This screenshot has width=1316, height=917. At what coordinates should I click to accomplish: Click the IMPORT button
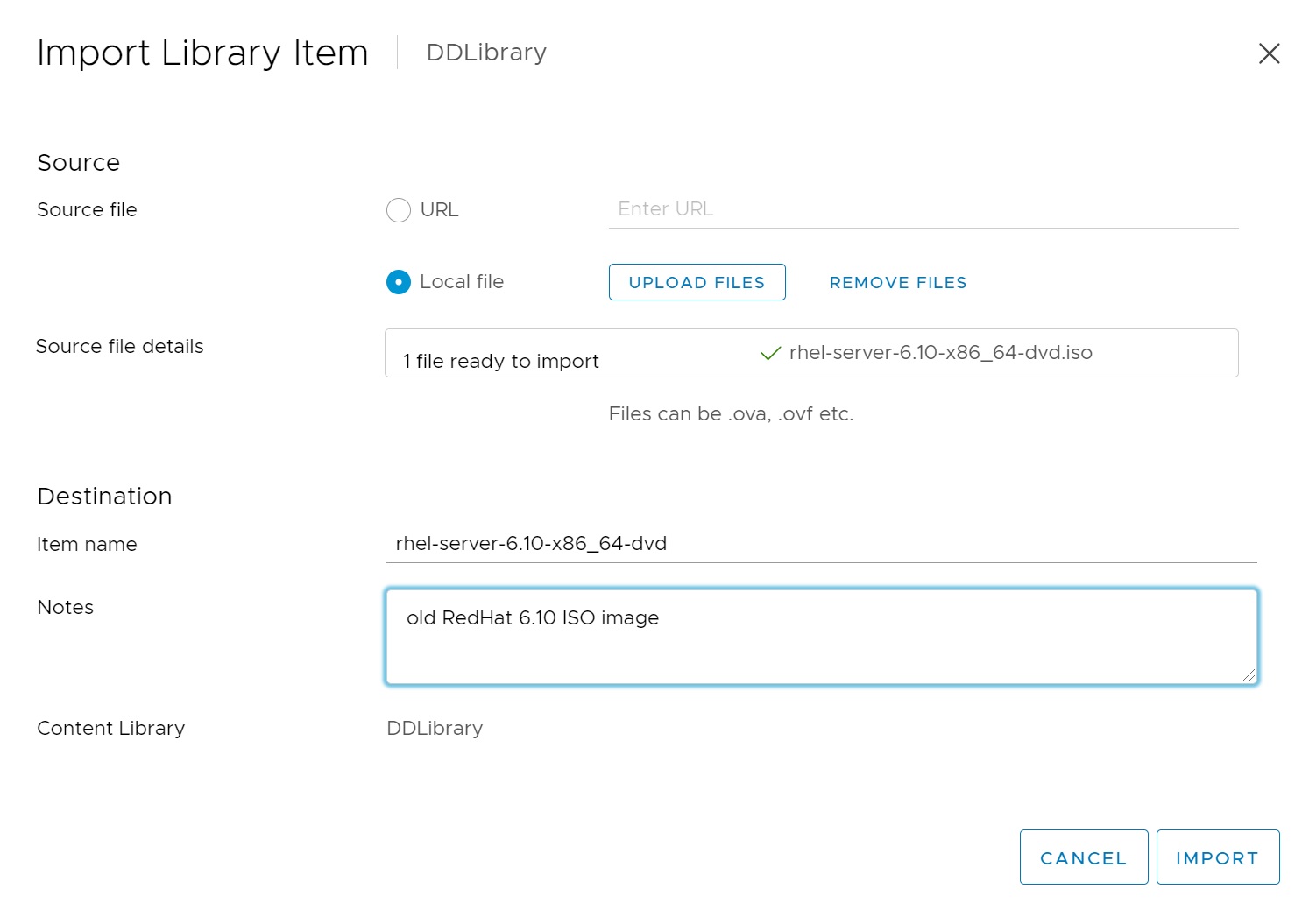pyautogui.click(x=1218, y=857)
